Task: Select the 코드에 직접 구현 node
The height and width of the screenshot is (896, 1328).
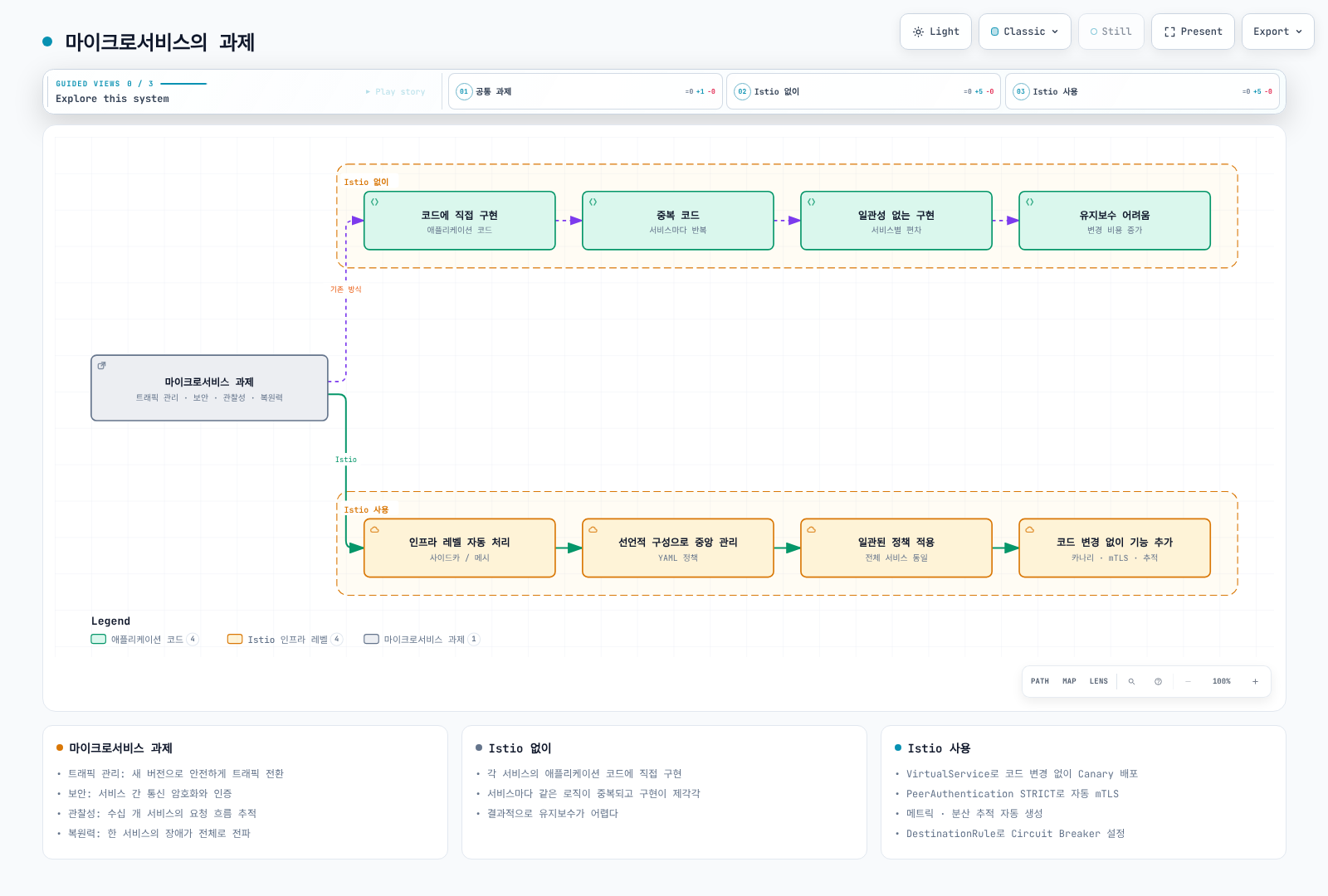Action: click(460, 221)
